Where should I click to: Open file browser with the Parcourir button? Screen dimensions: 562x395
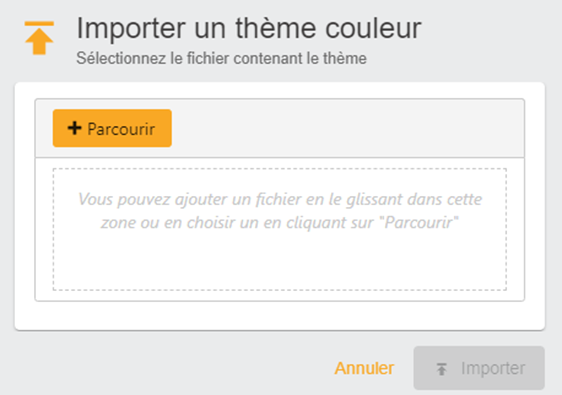coord(112,128)
